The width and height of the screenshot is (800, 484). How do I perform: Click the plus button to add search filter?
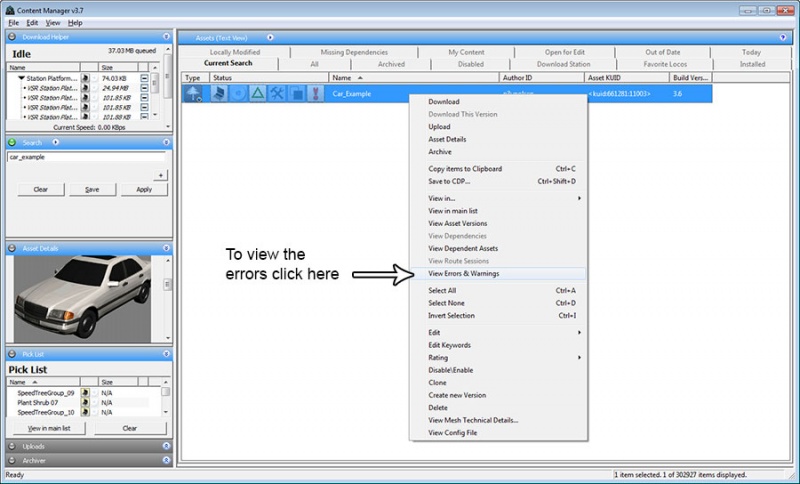(x=161, y=175)
